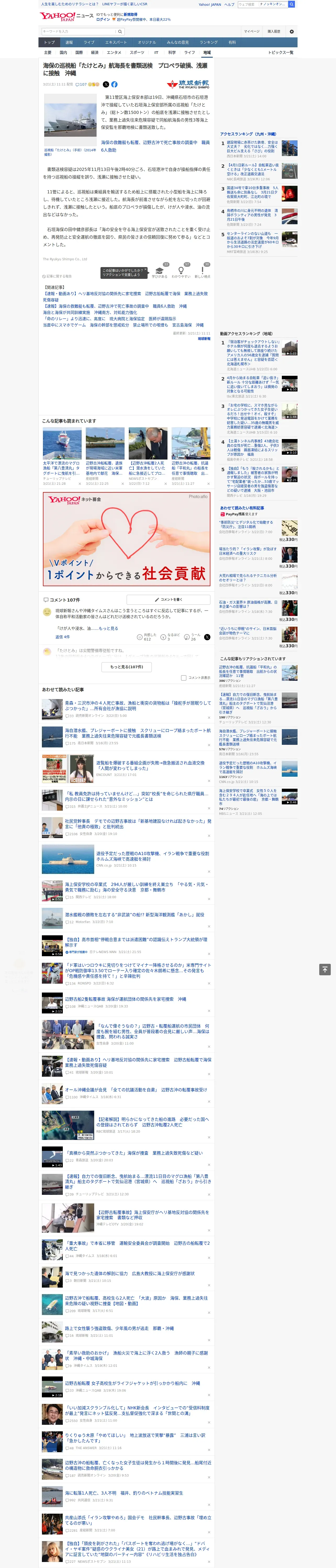Focus the keyword search input field
This screenshot has height=1568, width=336.
pyautogui.click(x=79, y=32)
